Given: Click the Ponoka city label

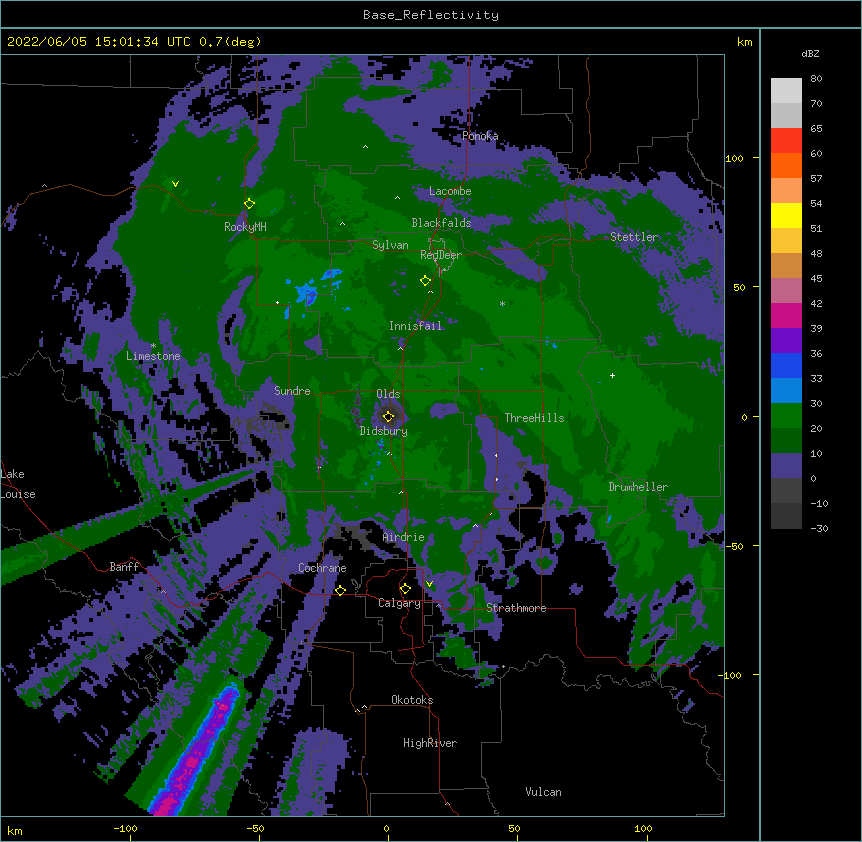Looking at the screenshot, I should coord(480,136).
